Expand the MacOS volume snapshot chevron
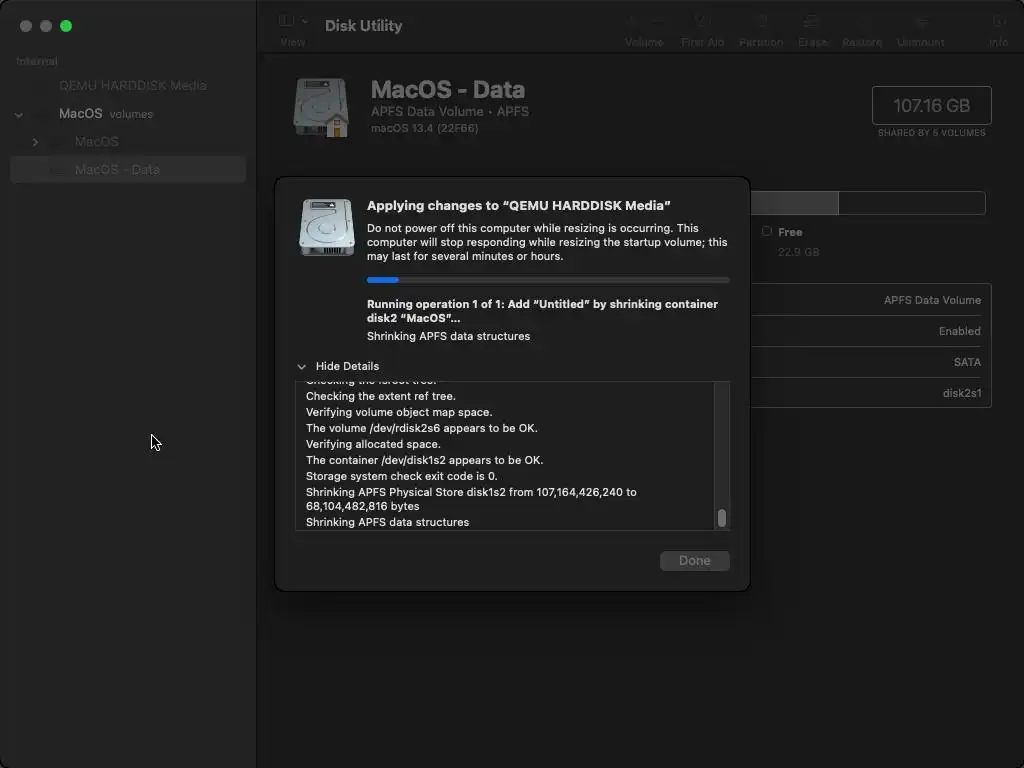 pos(35,142)
